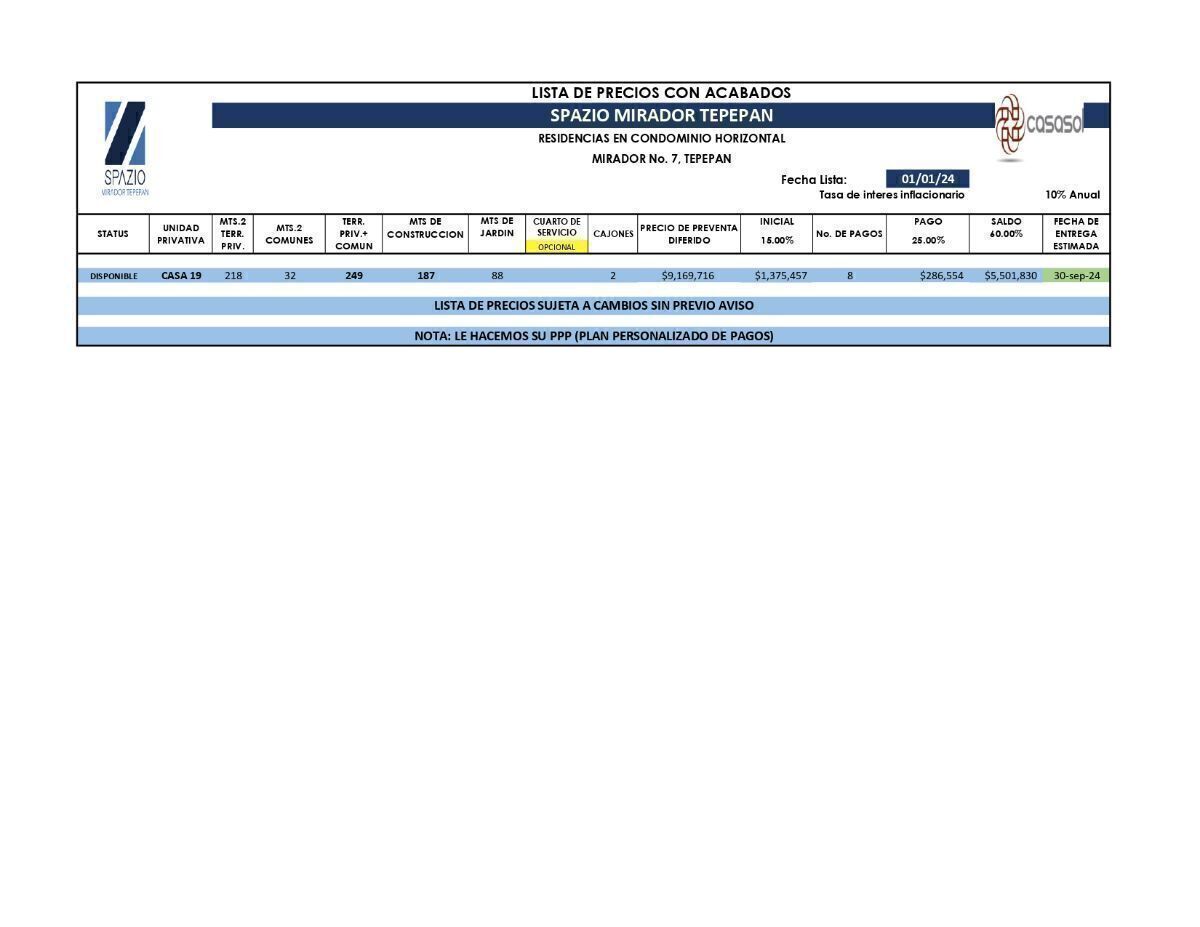This screenshot has height=927, width=1200.
Task: Click the 'UNIDAD PRIVATIVA' column header
Action: (180, 234)
